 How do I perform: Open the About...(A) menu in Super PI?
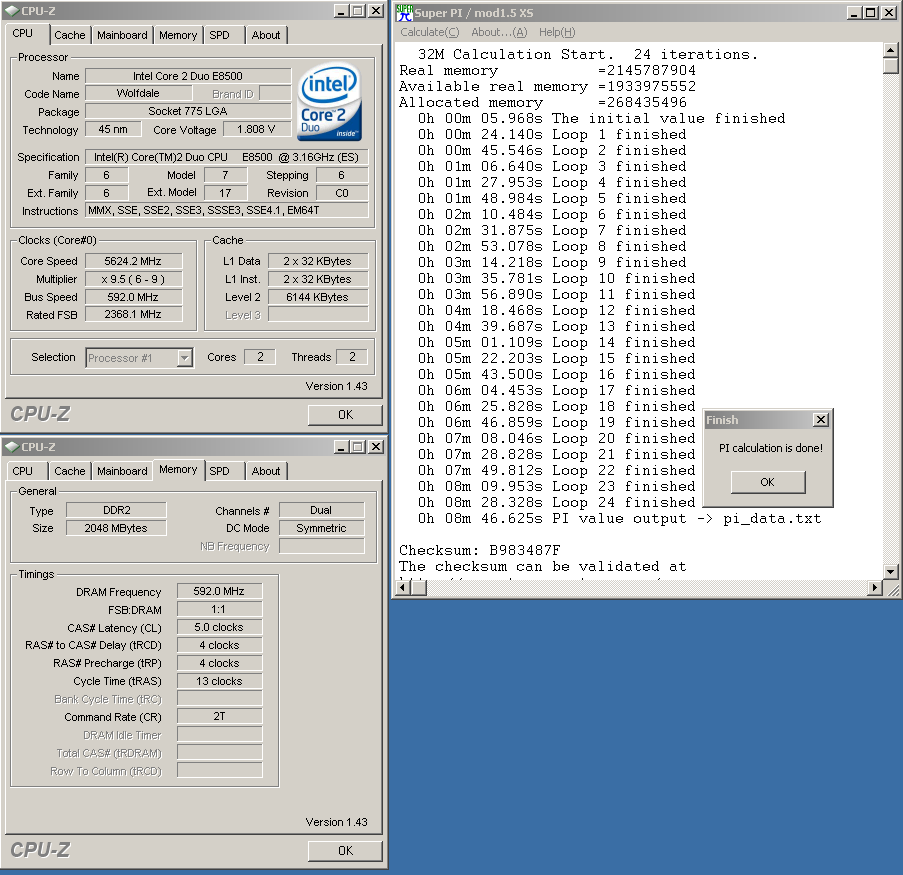(x=499, y=32)
